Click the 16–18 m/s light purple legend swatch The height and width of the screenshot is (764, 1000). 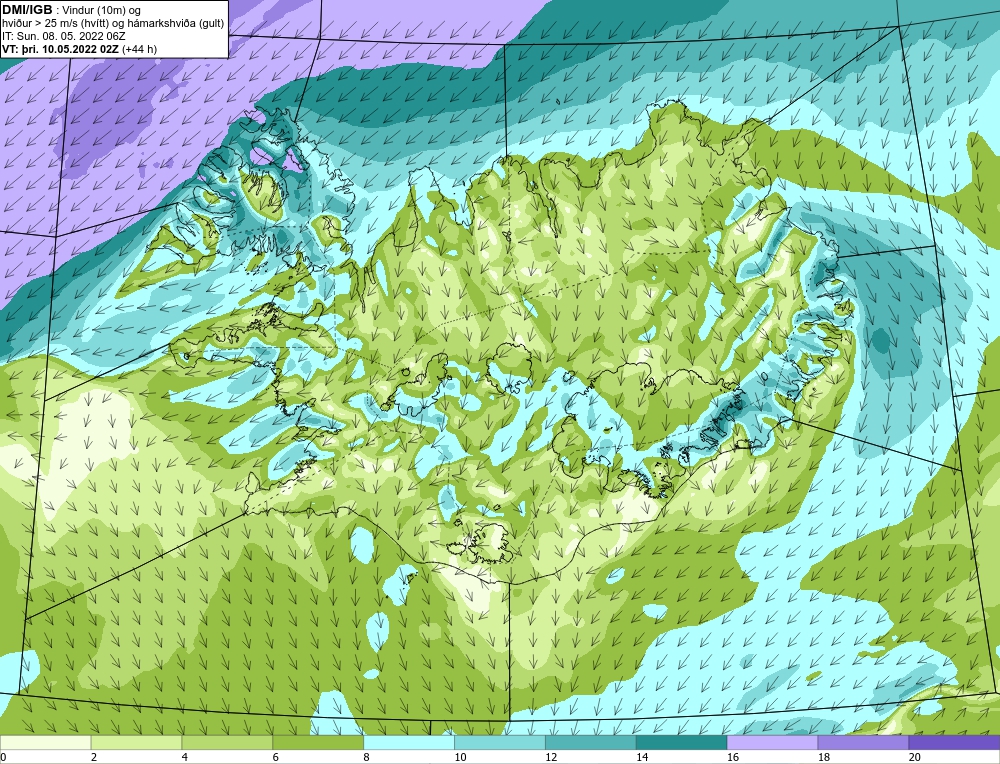(x=772, y=742)
